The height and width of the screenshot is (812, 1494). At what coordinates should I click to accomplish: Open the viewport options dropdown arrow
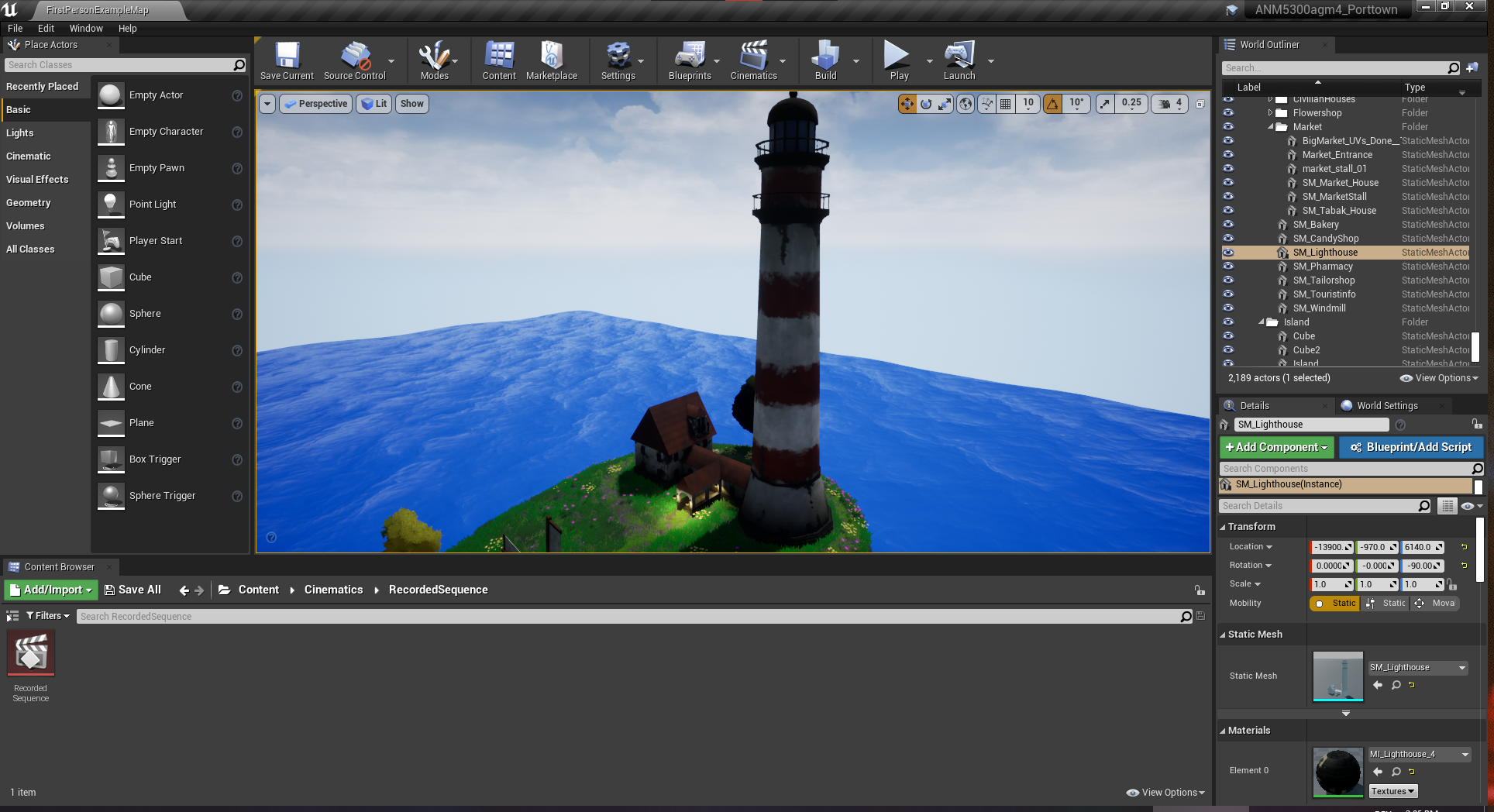coord(267,104)
